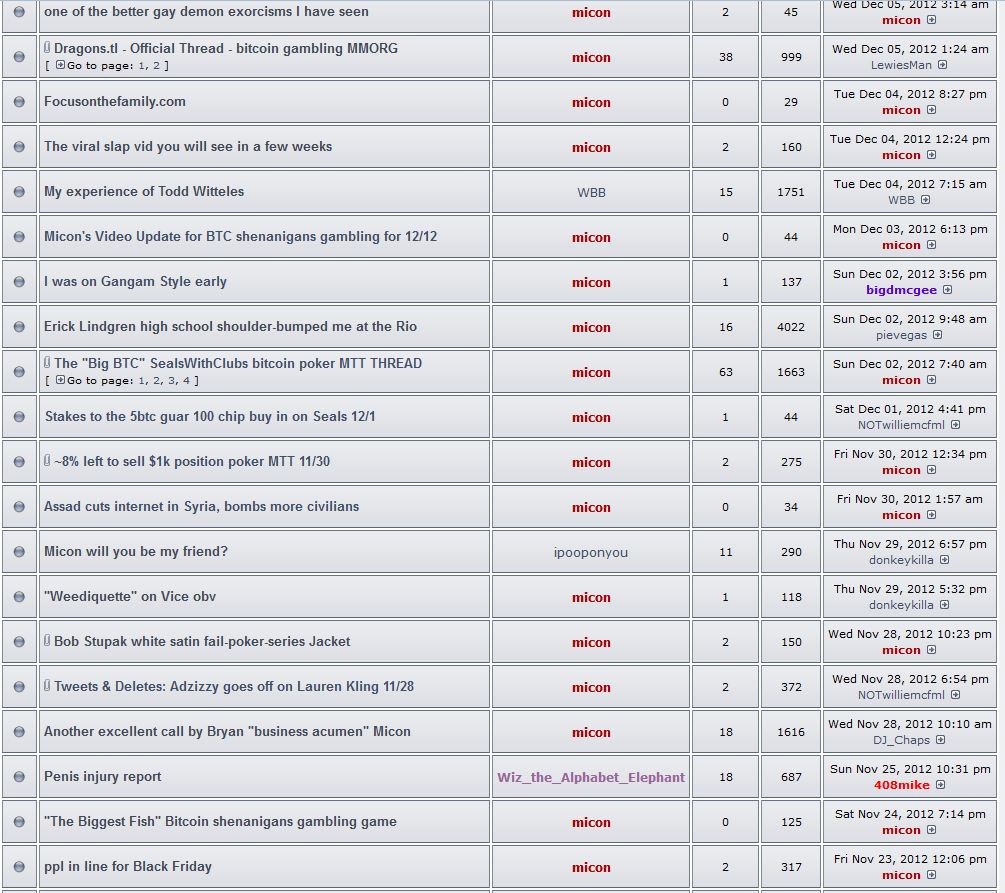Image resolution: width=1005 pixels, height=893 pixels.
Task: Click the paperclip icon on the Dragons.tl thread
Action: click(47, 48)
